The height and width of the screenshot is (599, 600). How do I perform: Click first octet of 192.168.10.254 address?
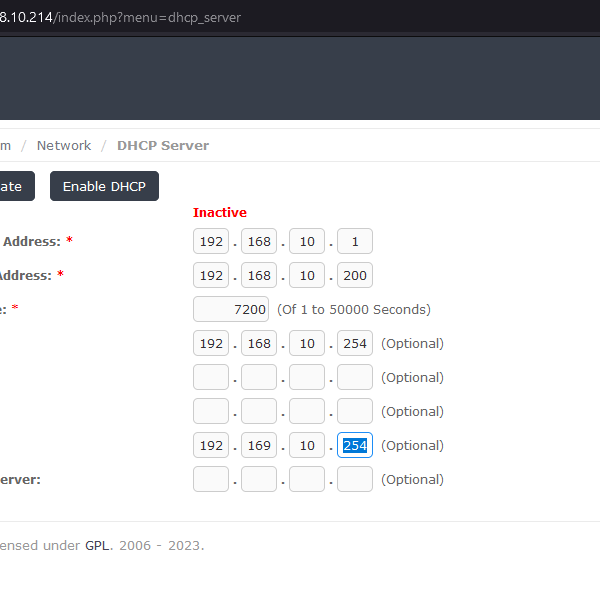[x=211, y=343]
